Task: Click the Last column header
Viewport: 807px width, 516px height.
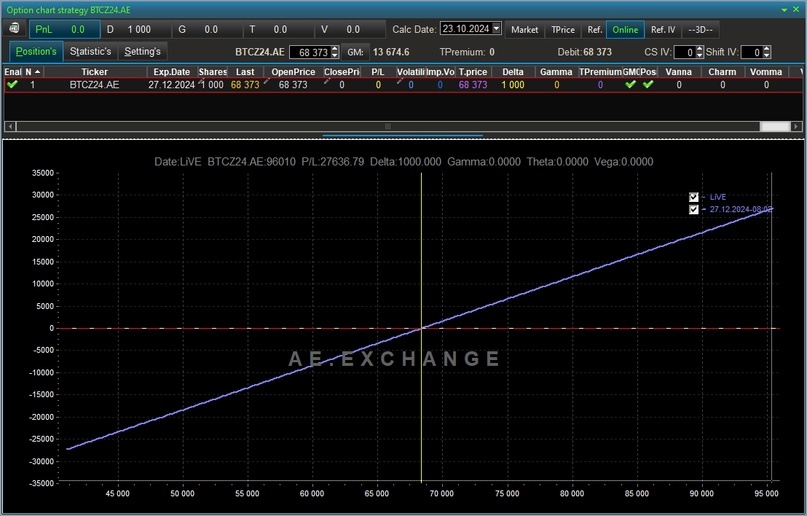Action: tap(245, 72)
